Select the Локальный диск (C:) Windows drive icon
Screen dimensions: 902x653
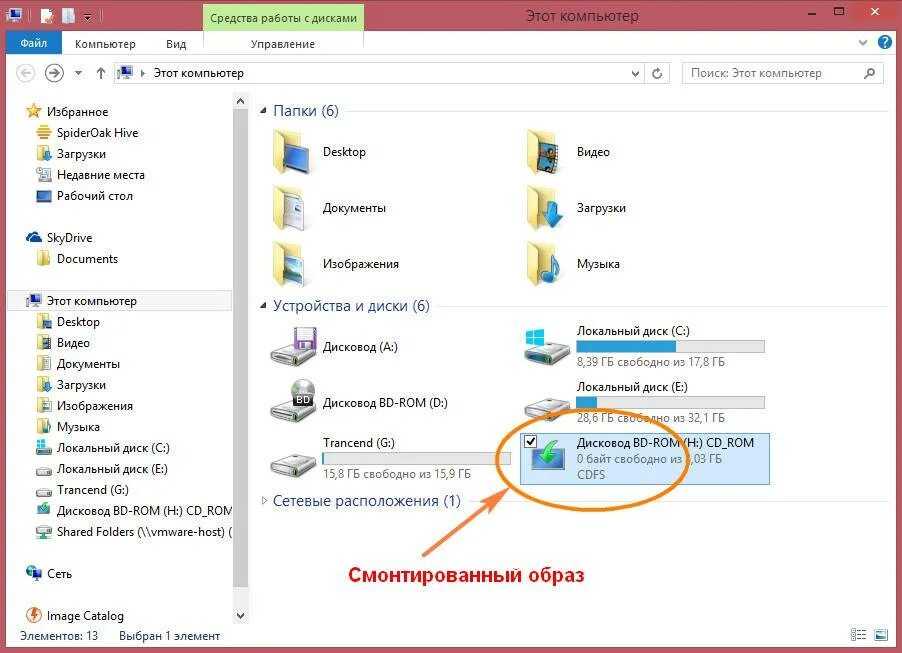[x=546, y=346]
